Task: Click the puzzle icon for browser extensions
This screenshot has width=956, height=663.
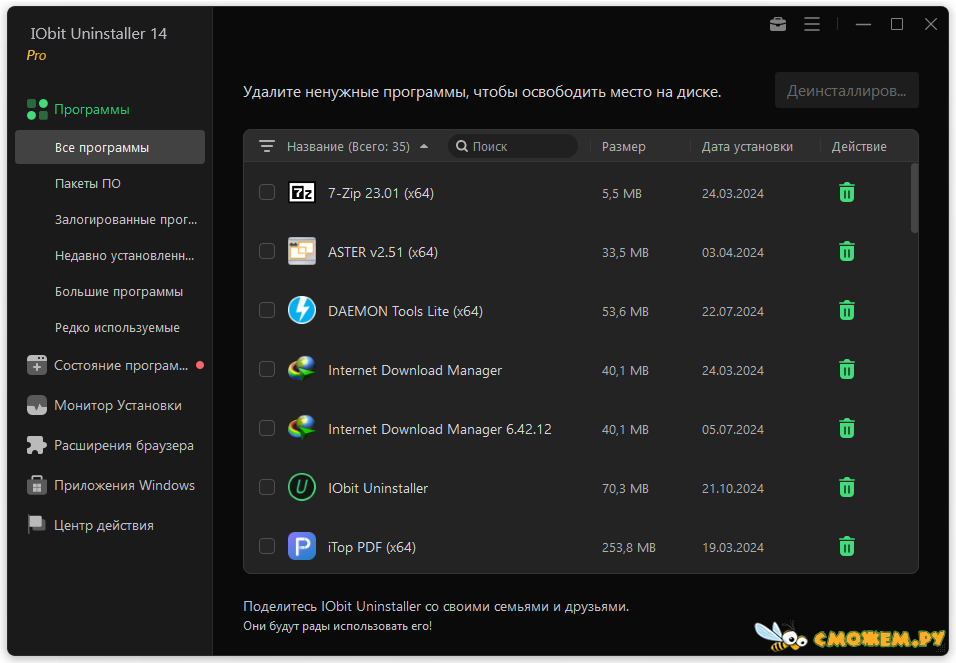Action: [37, 445]
